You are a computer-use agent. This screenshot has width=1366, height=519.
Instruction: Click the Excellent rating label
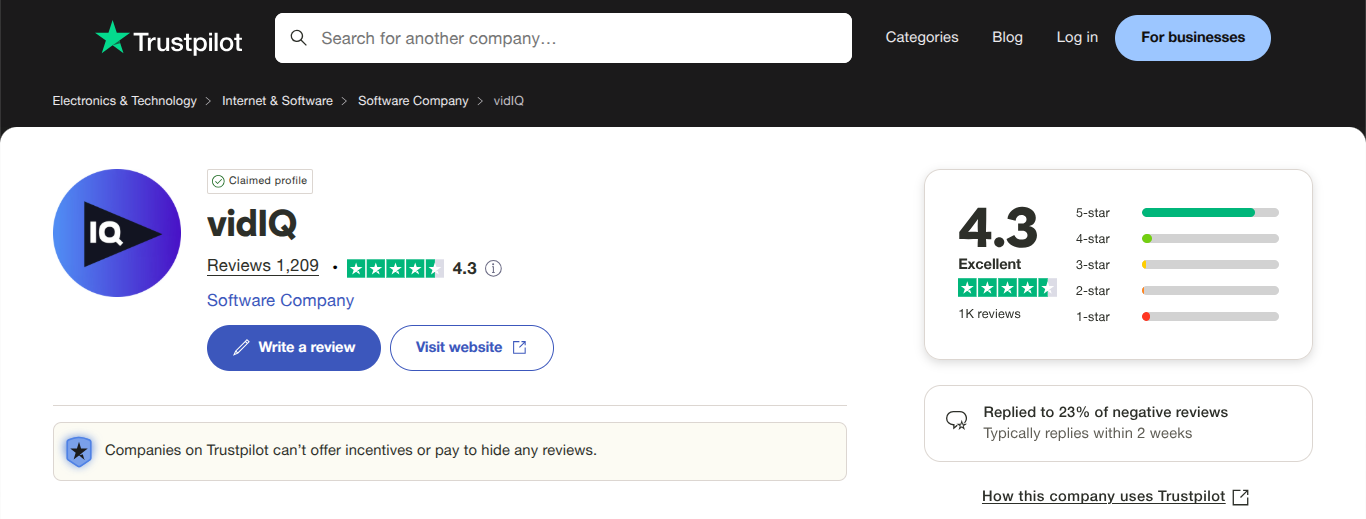(990, 264)
